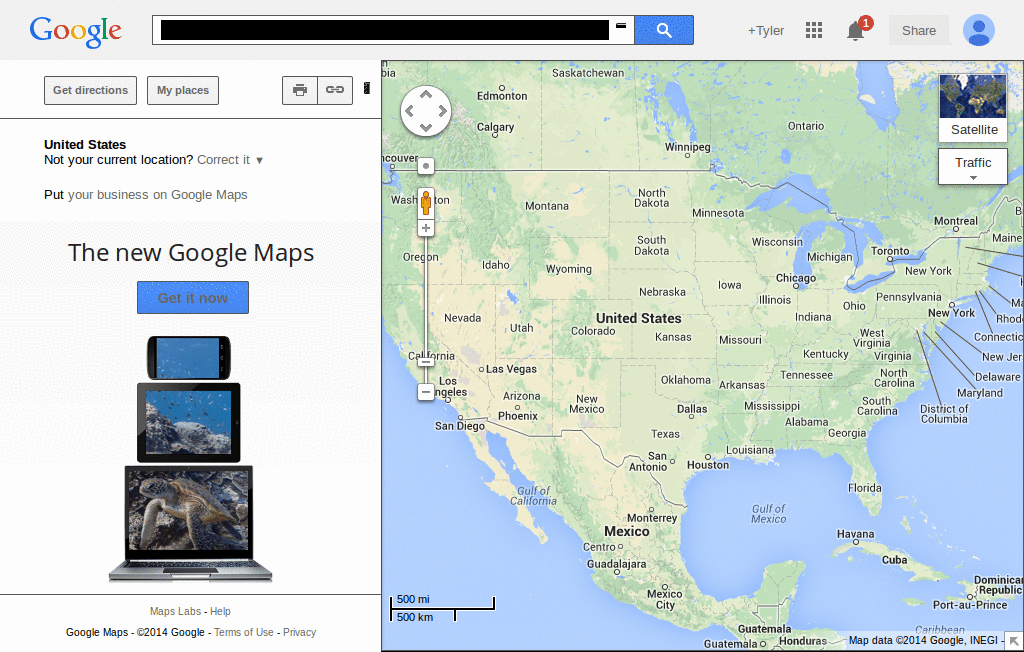Zoom out with the minus button
1024x652 pixels.
click(x=426, y=392)
